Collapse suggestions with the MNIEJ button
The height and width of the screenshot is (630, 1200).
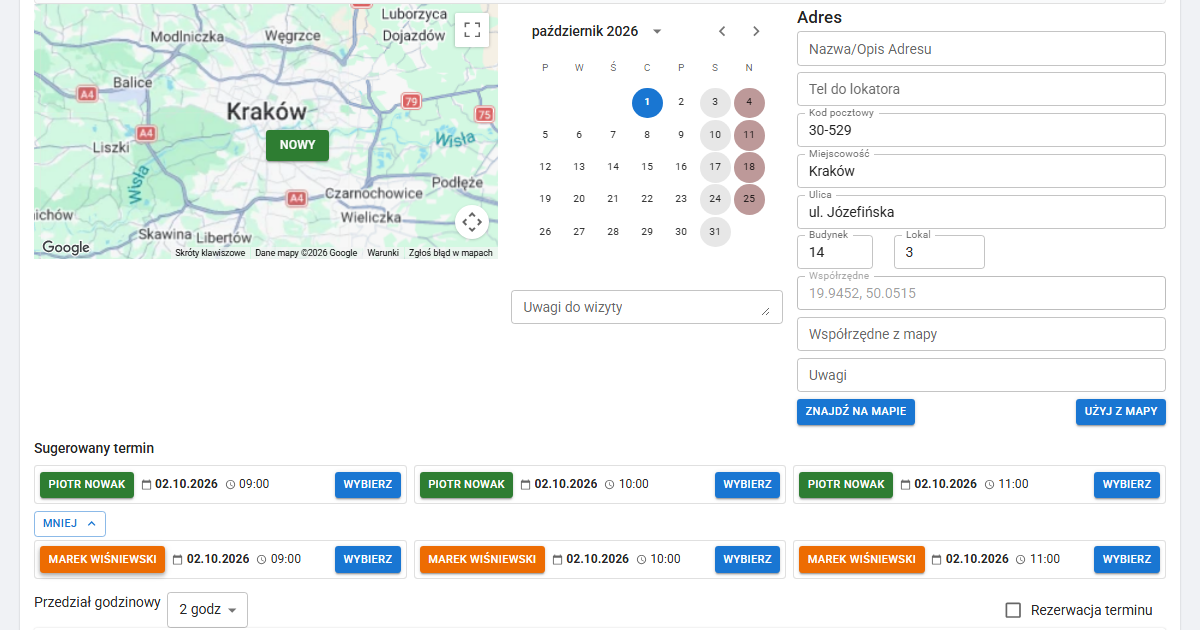coord(70,523)
